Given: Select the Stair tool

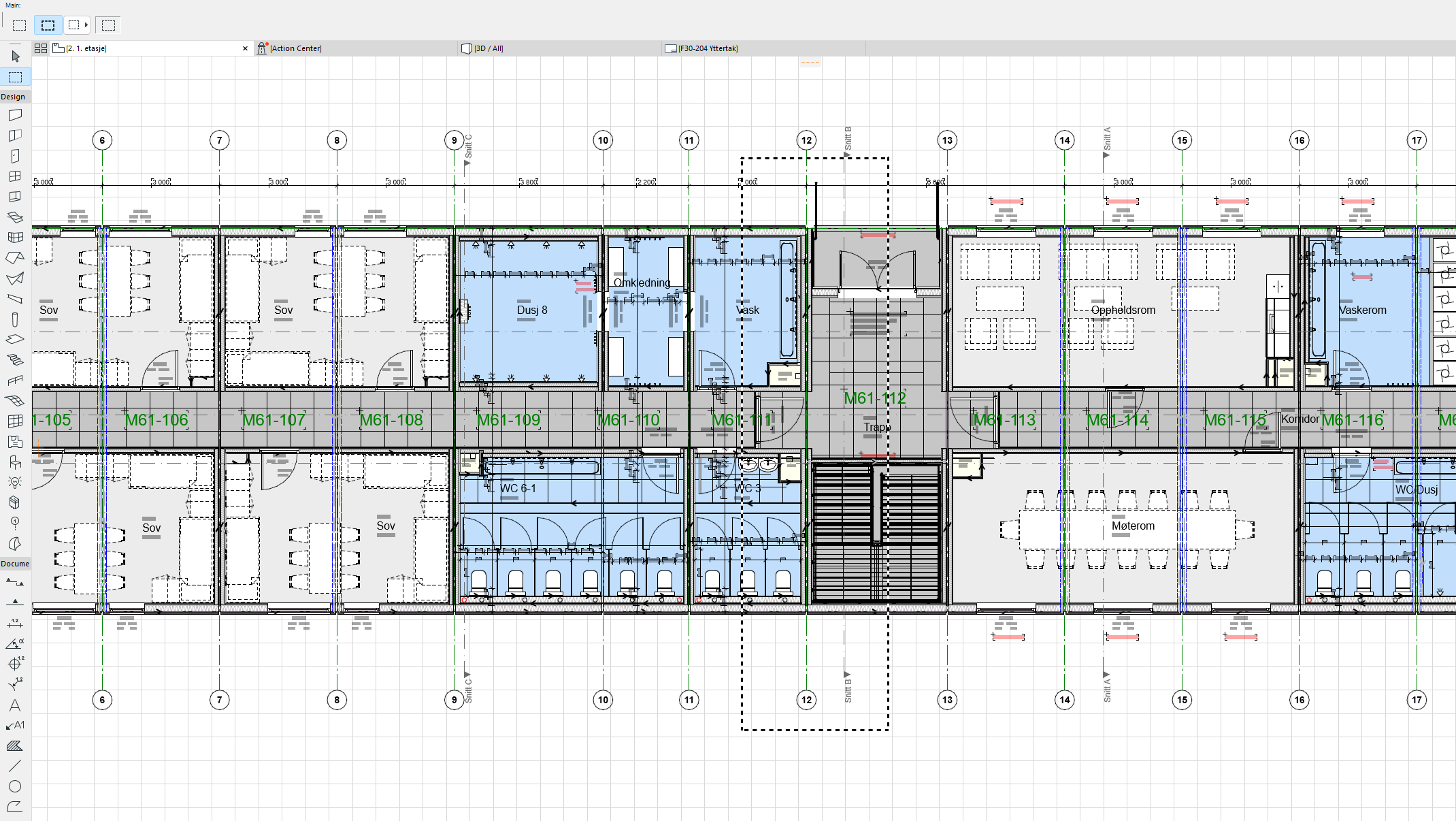Looking at the screenshot, I should click(x=15, y=359).
